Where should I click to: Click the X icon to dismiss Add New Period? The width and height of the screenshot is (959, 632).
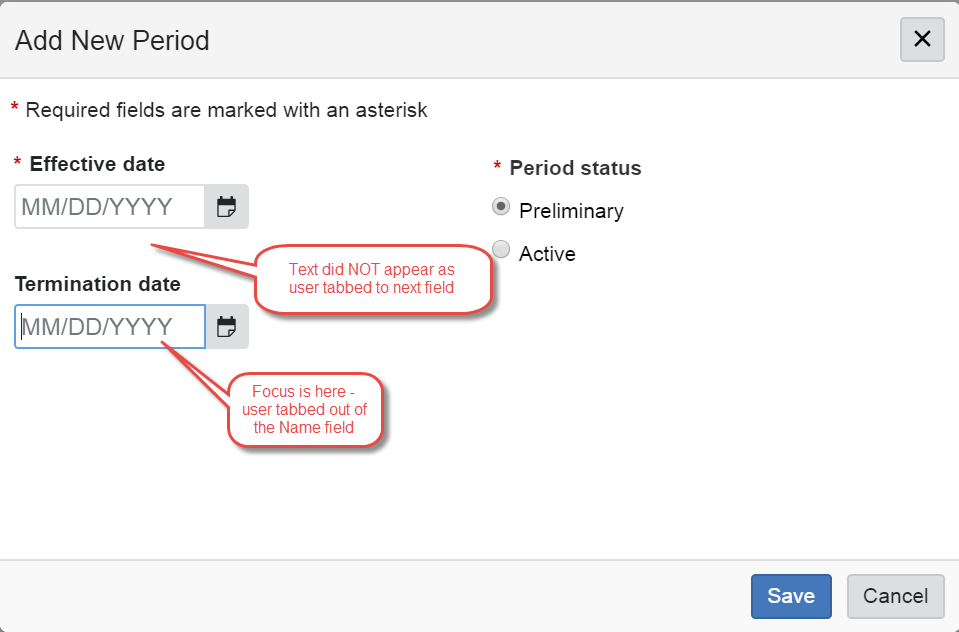[921, 40]
